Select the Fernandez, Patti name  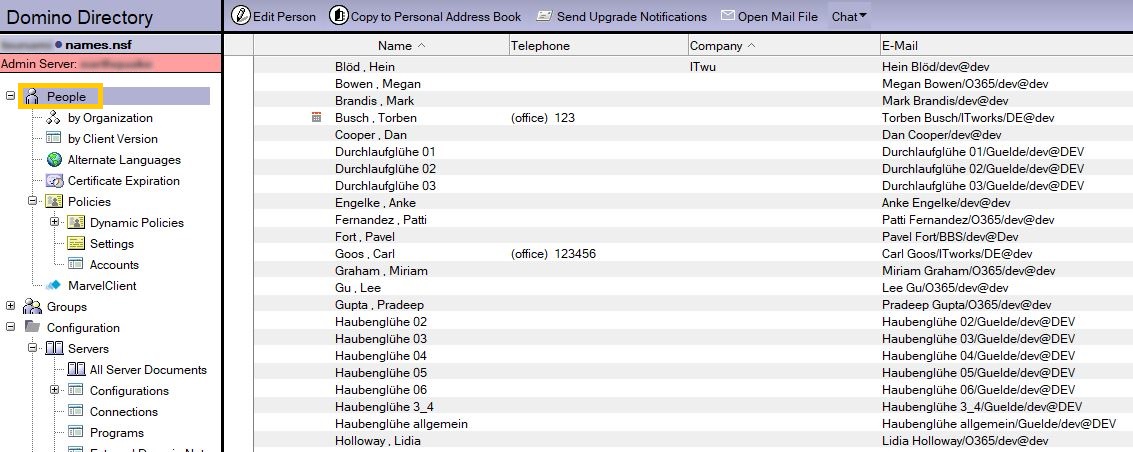click(381, 220)
